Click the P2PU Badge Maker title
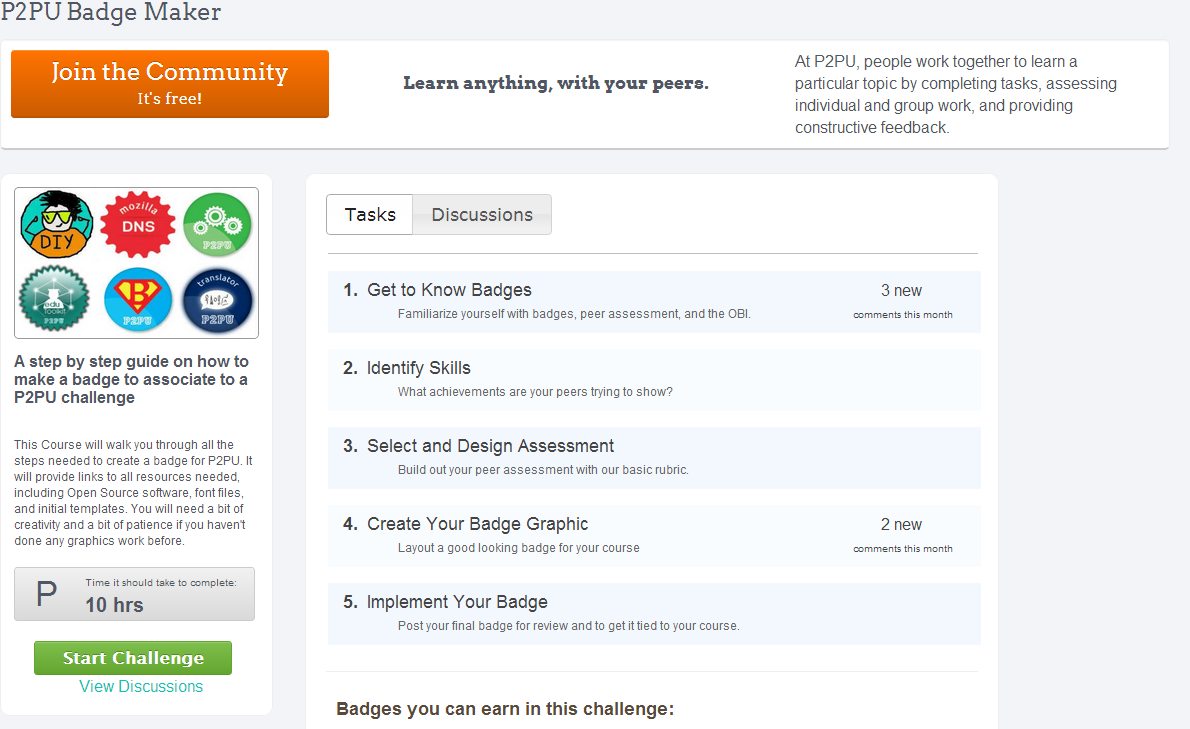 (111, 12)
